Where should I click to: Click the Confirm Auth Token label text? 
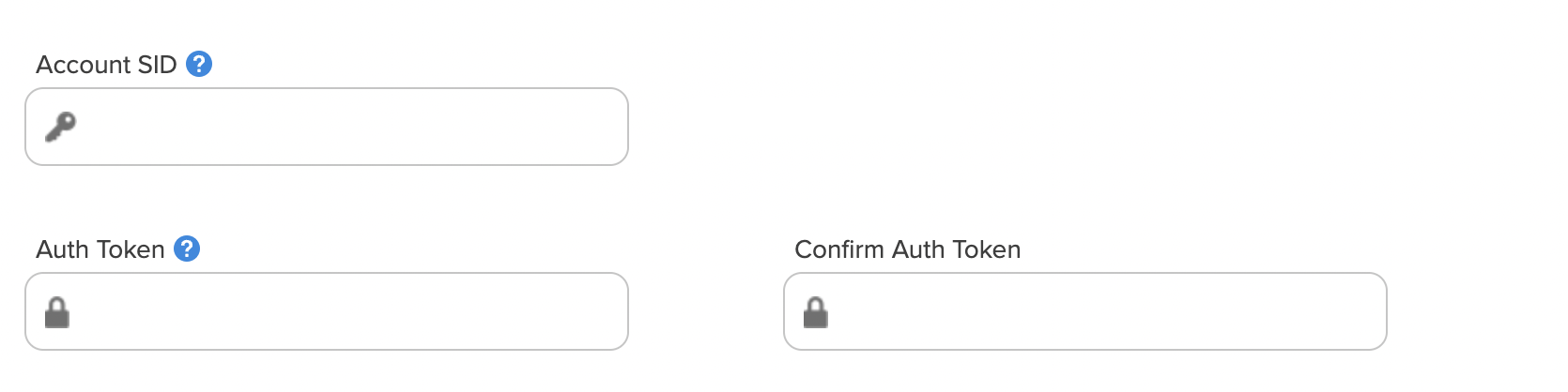pyautogui.click(x=908, y=249)
